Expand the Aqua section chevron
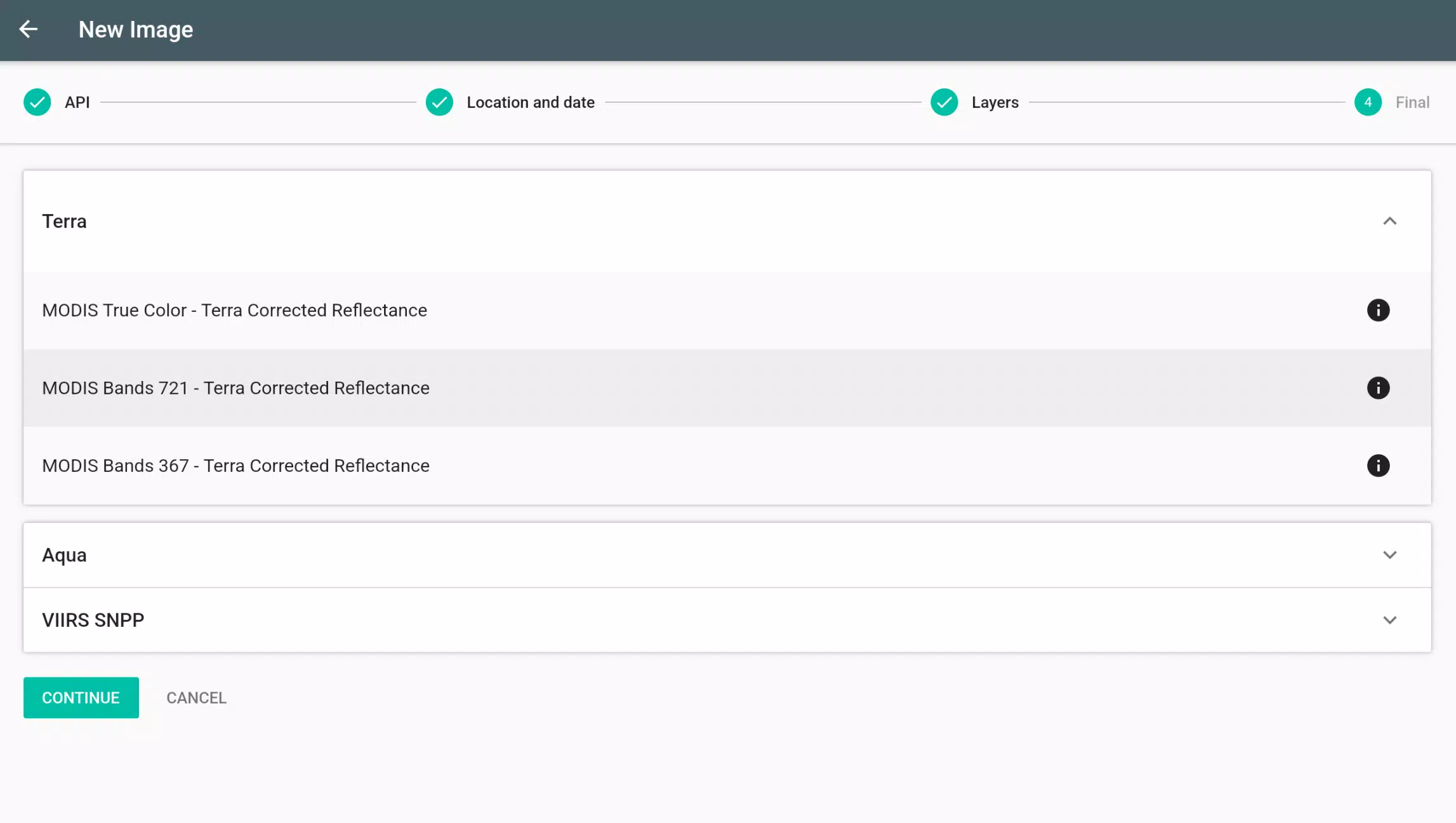This screenshot has width=1456, height=823. (1389, 555)
